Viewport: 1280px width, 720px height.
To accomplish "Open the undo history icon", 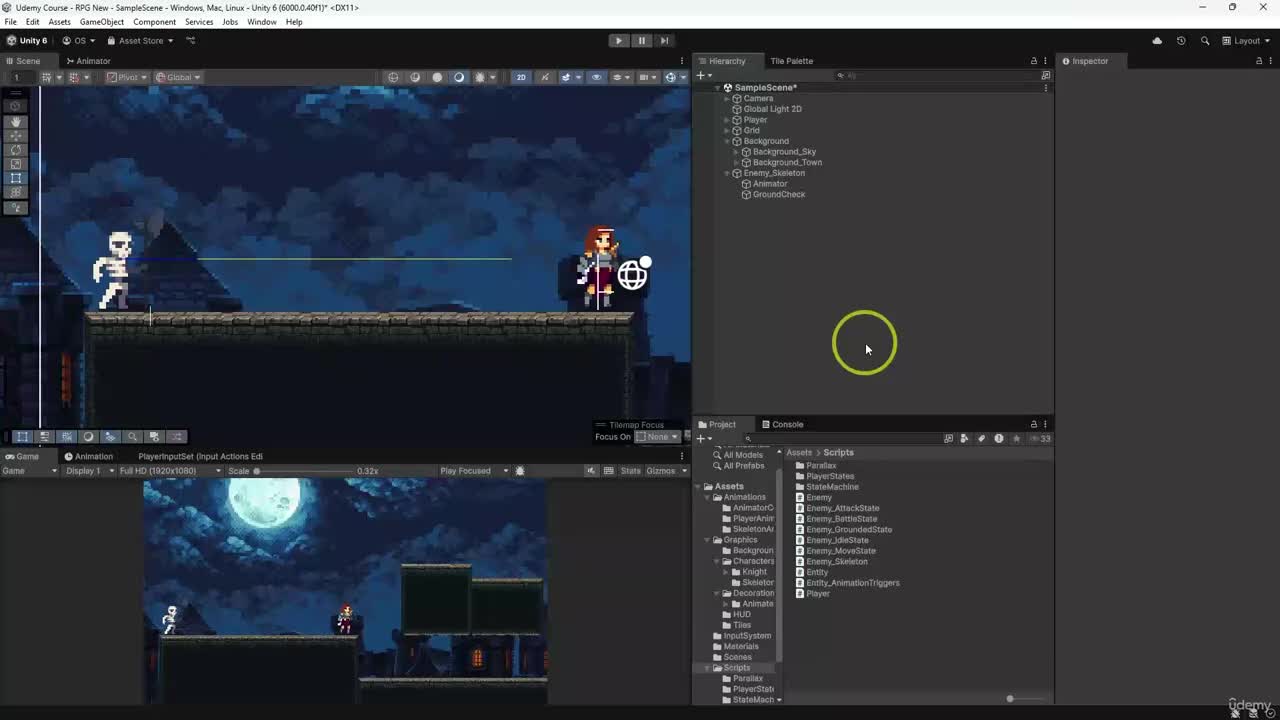I will click(1181, 41).
